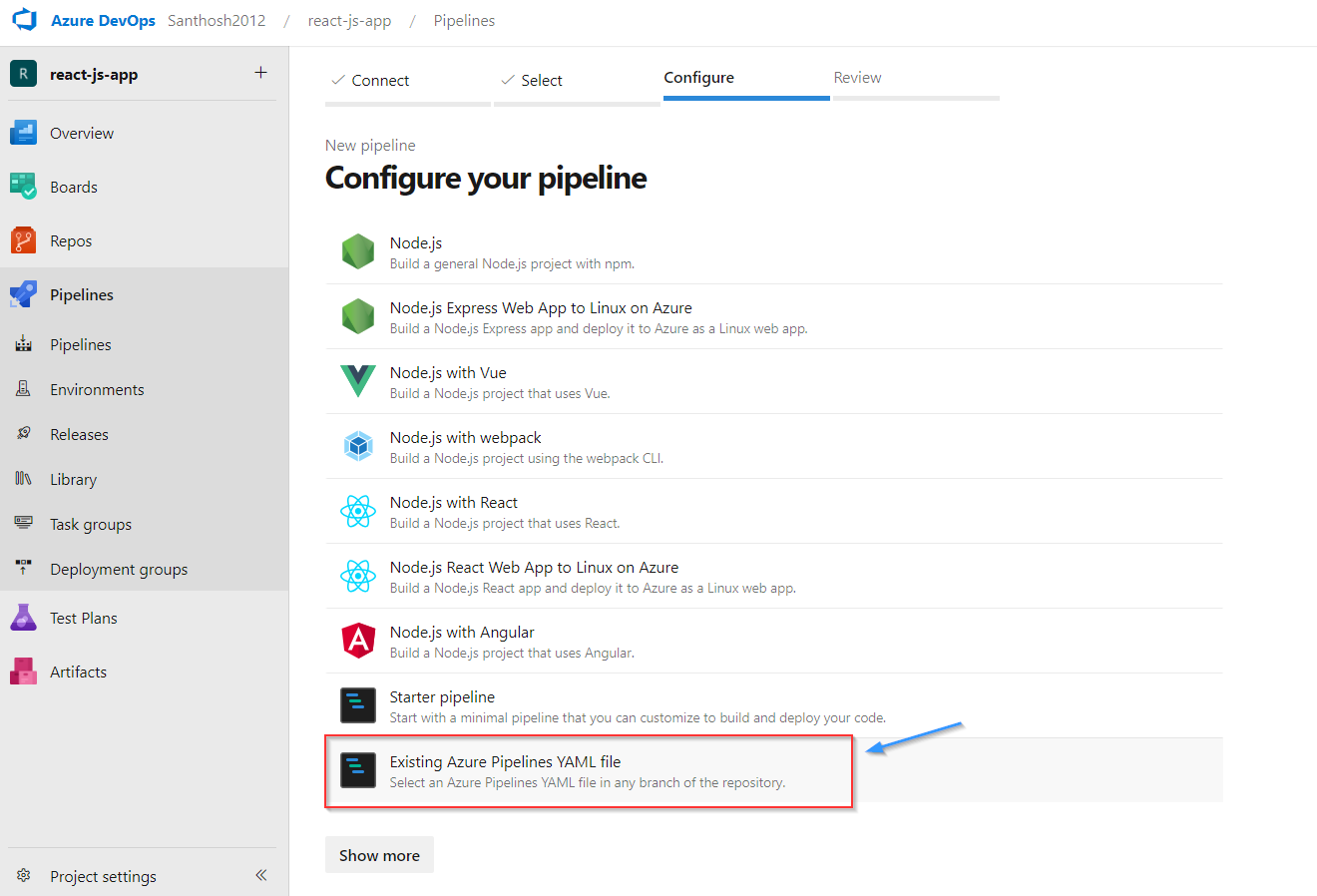Open the Repos sidebar icon
The height and width of the screenshot is (896, 1317).
pyautogui.click(x=23, y=240)
